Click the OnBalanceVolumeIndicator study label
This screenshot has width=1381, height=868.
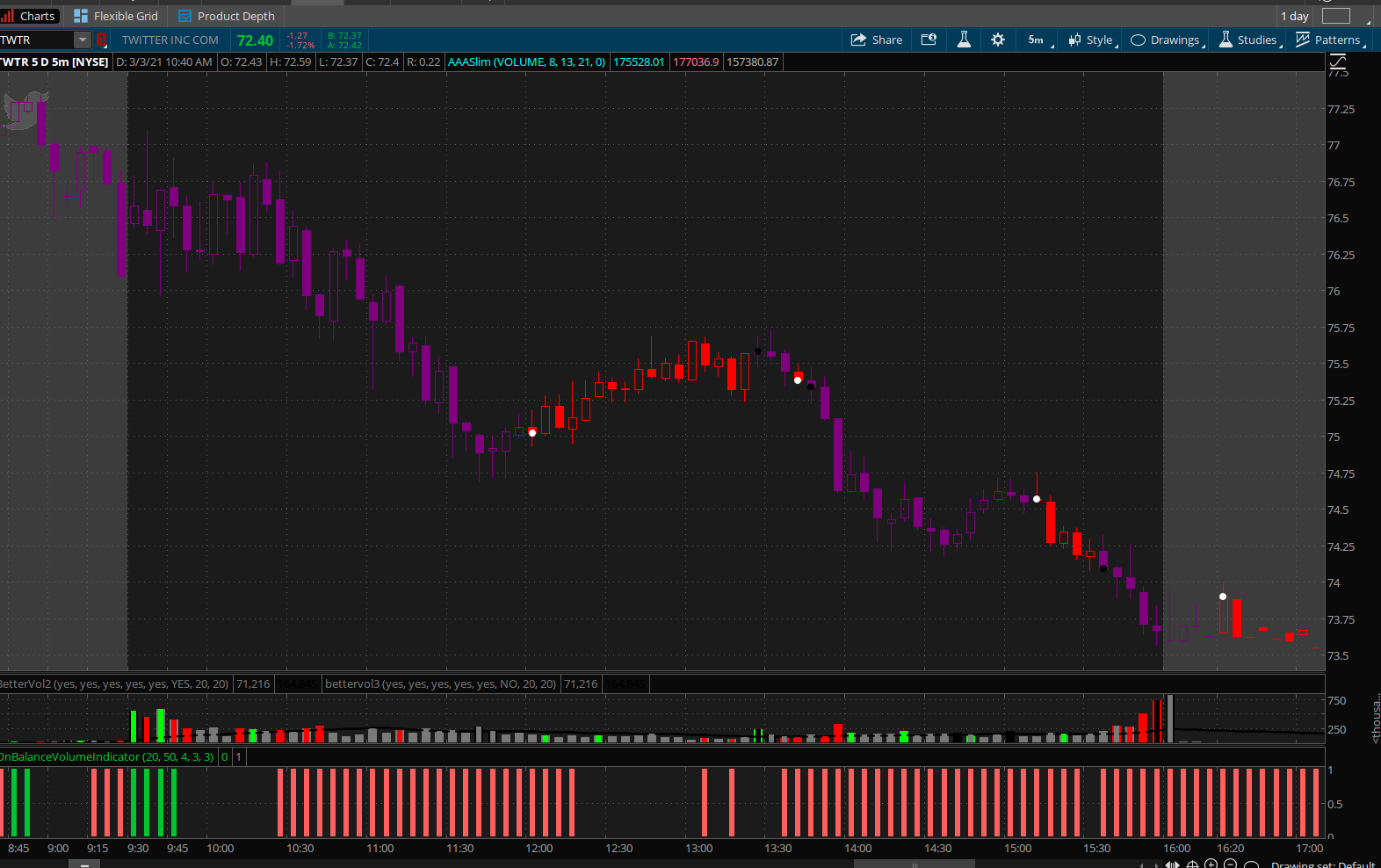[107, 756]
